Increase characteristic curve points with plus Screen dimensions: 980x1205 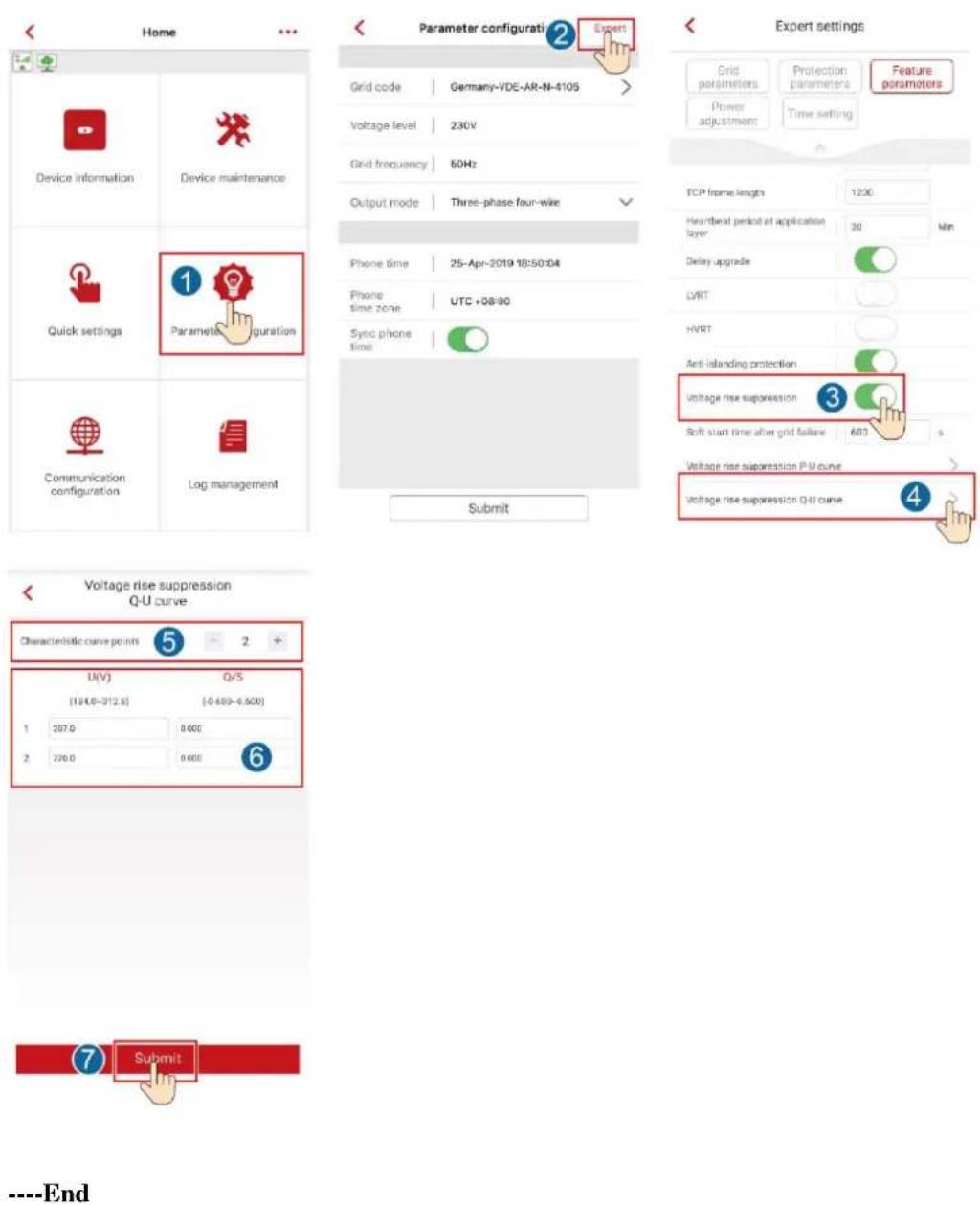click(x=278, y=641)
